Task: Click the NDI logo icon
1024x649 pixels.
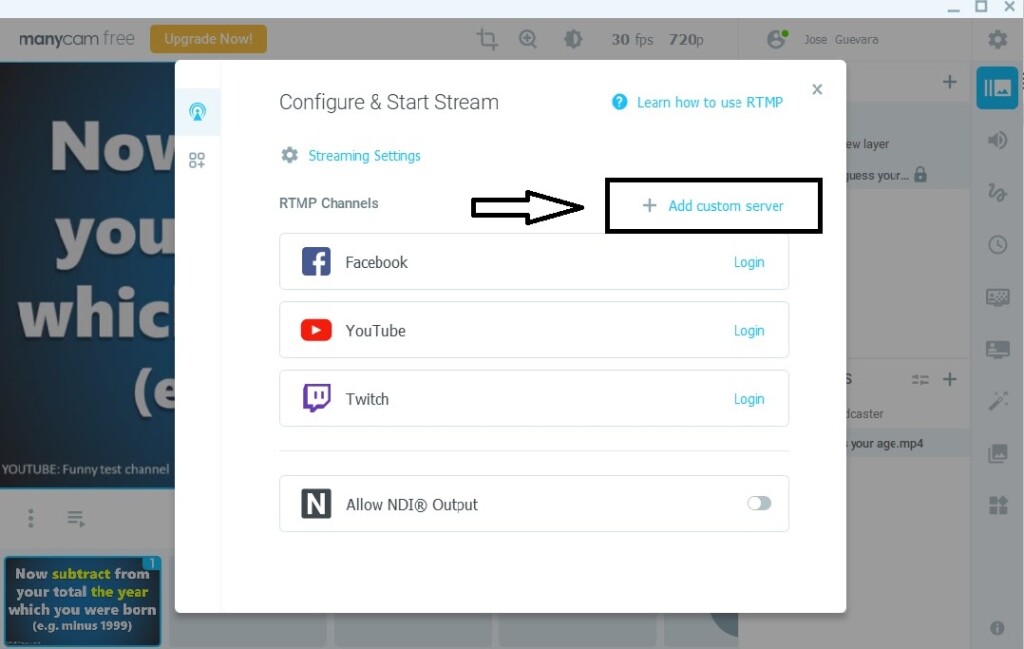Action: click(x=316, y=504)
